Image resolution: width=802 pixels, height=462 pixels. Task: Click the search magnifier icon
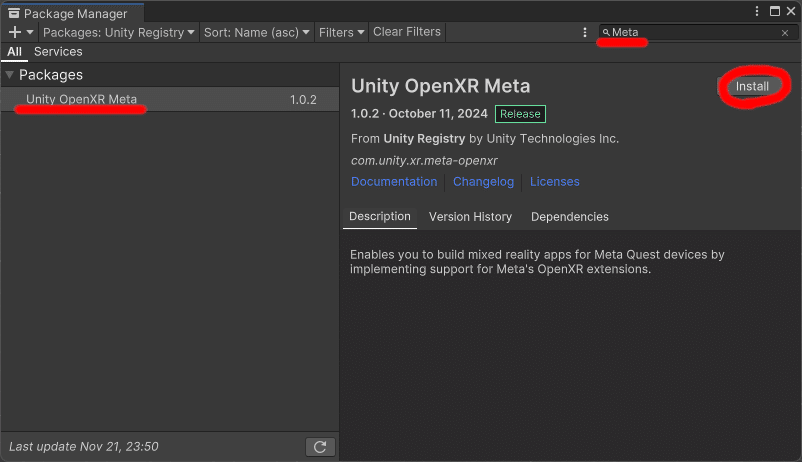(606, 32)
